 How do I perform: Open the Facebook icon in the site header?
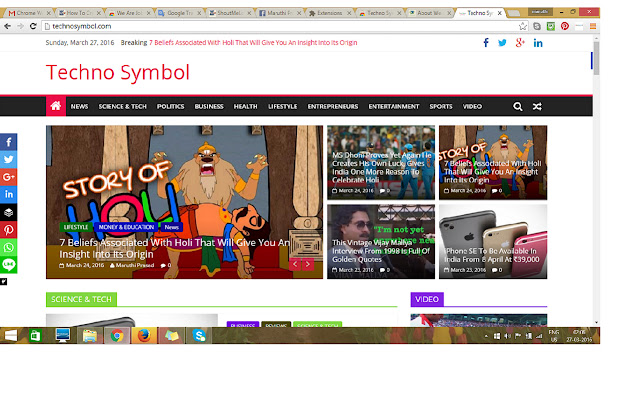(486, 43)
